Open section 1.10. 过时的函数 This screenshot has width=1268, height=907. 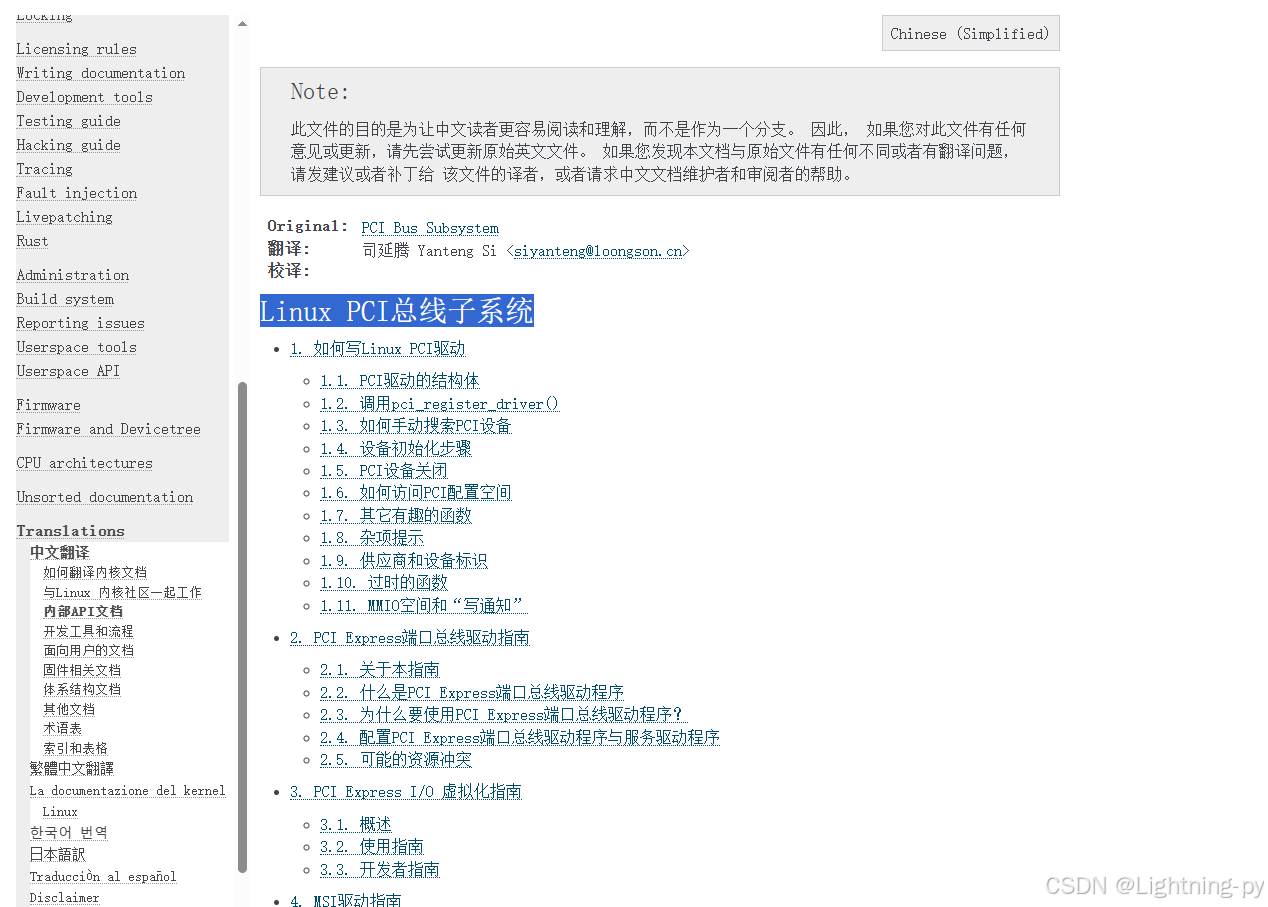pos(384,582)
